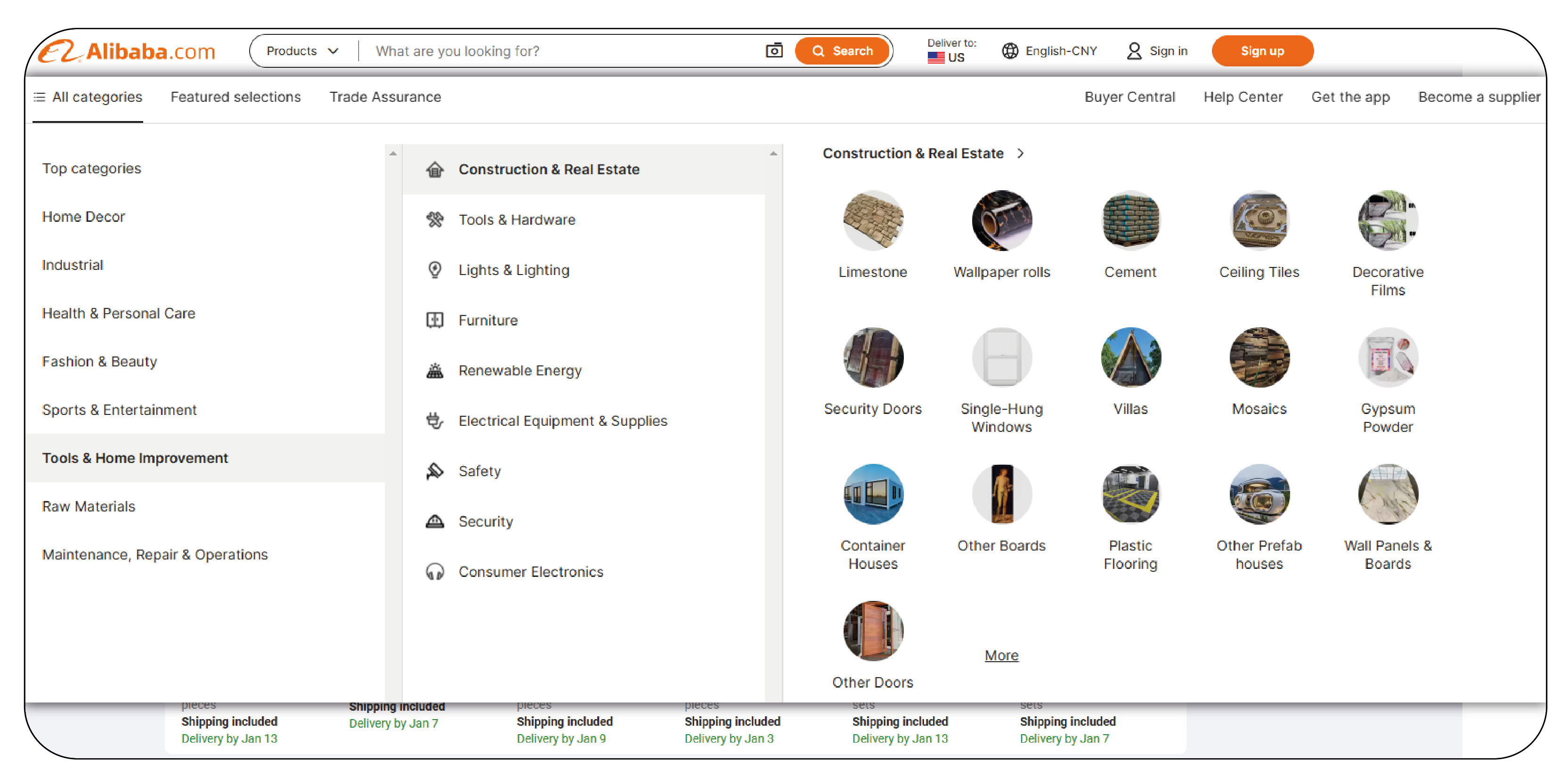Click the More link under categories
This screenshot has width=1568, height=778.
click(1001, 656)
